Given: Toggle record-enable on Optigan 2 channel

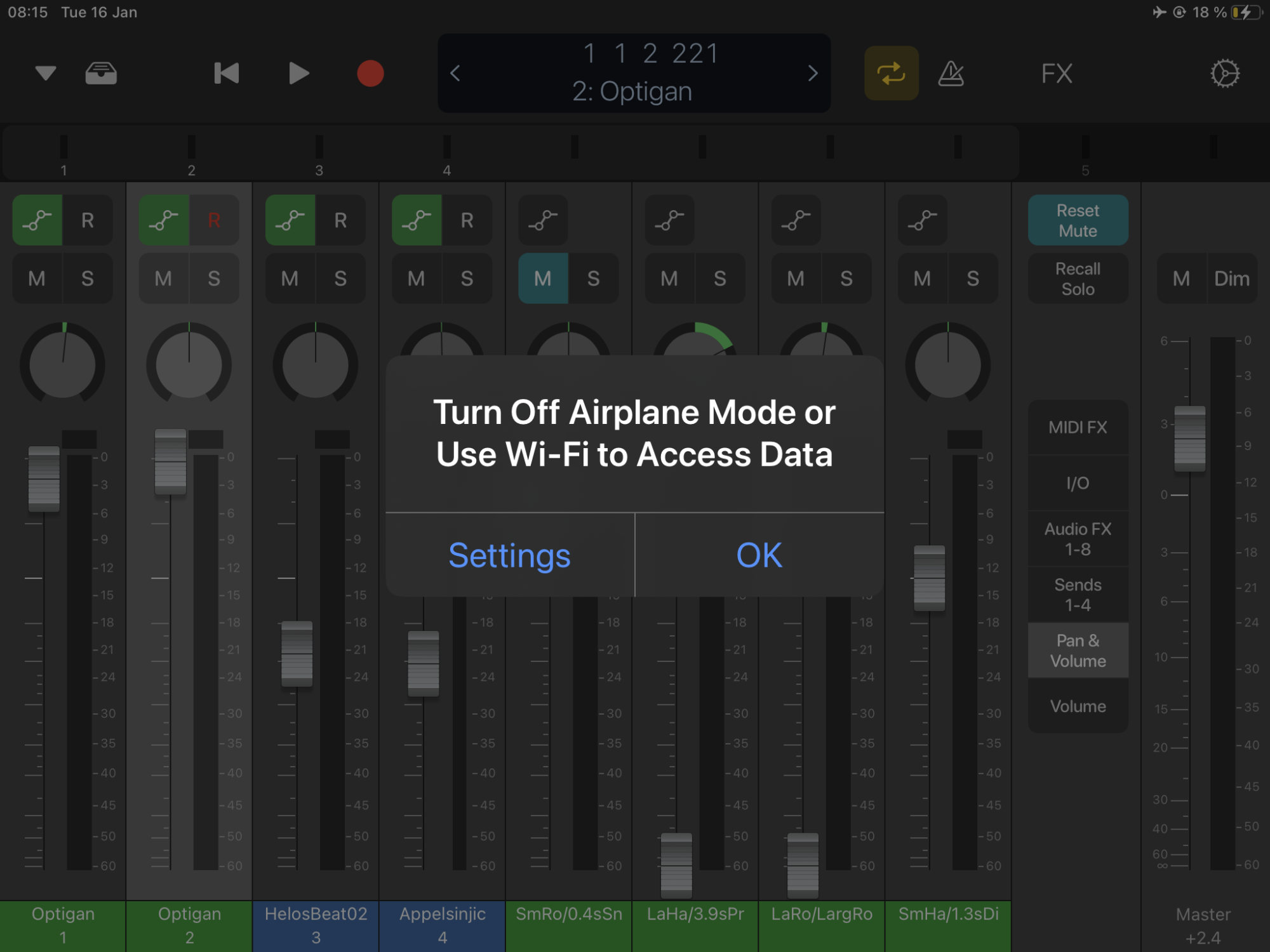Looking at the screenshot, I should [x=214, y=220].
